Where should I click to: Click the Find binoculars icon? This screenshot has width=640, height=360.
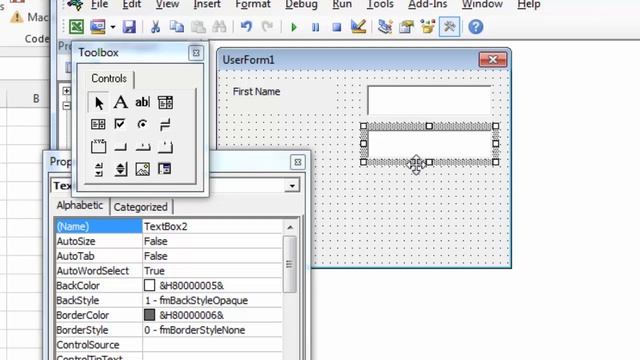(x=219, y=27)
